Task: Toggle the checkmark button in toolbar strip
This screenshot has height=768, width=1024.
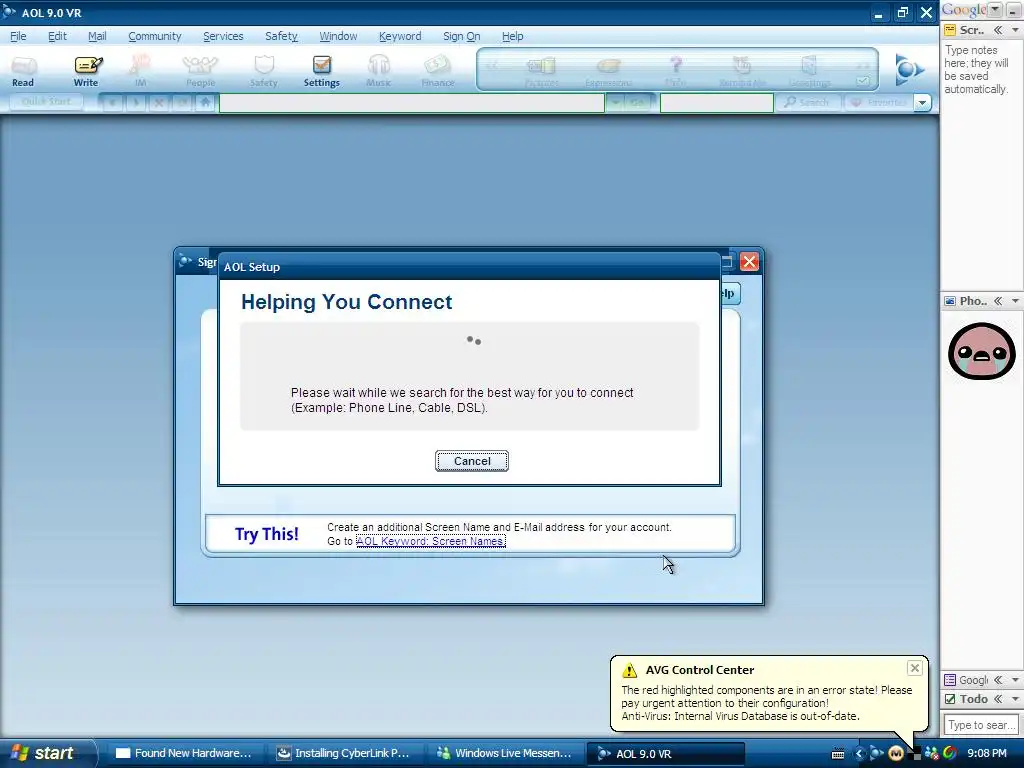Action: (x=863, y=81)
